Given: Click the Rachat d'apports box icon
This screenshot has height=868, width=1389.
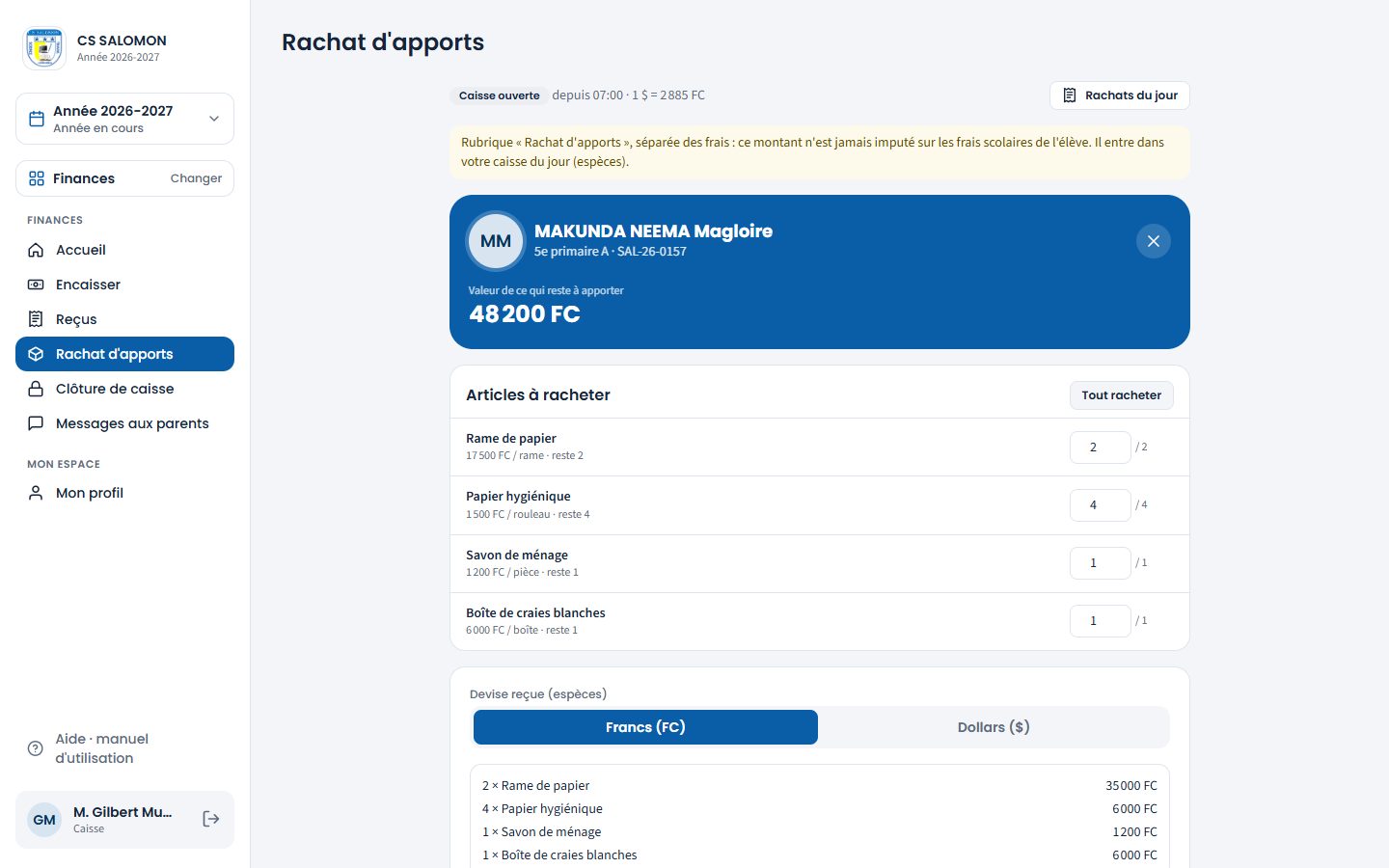Looking at the screenshot, I should (x=36, y=354).
